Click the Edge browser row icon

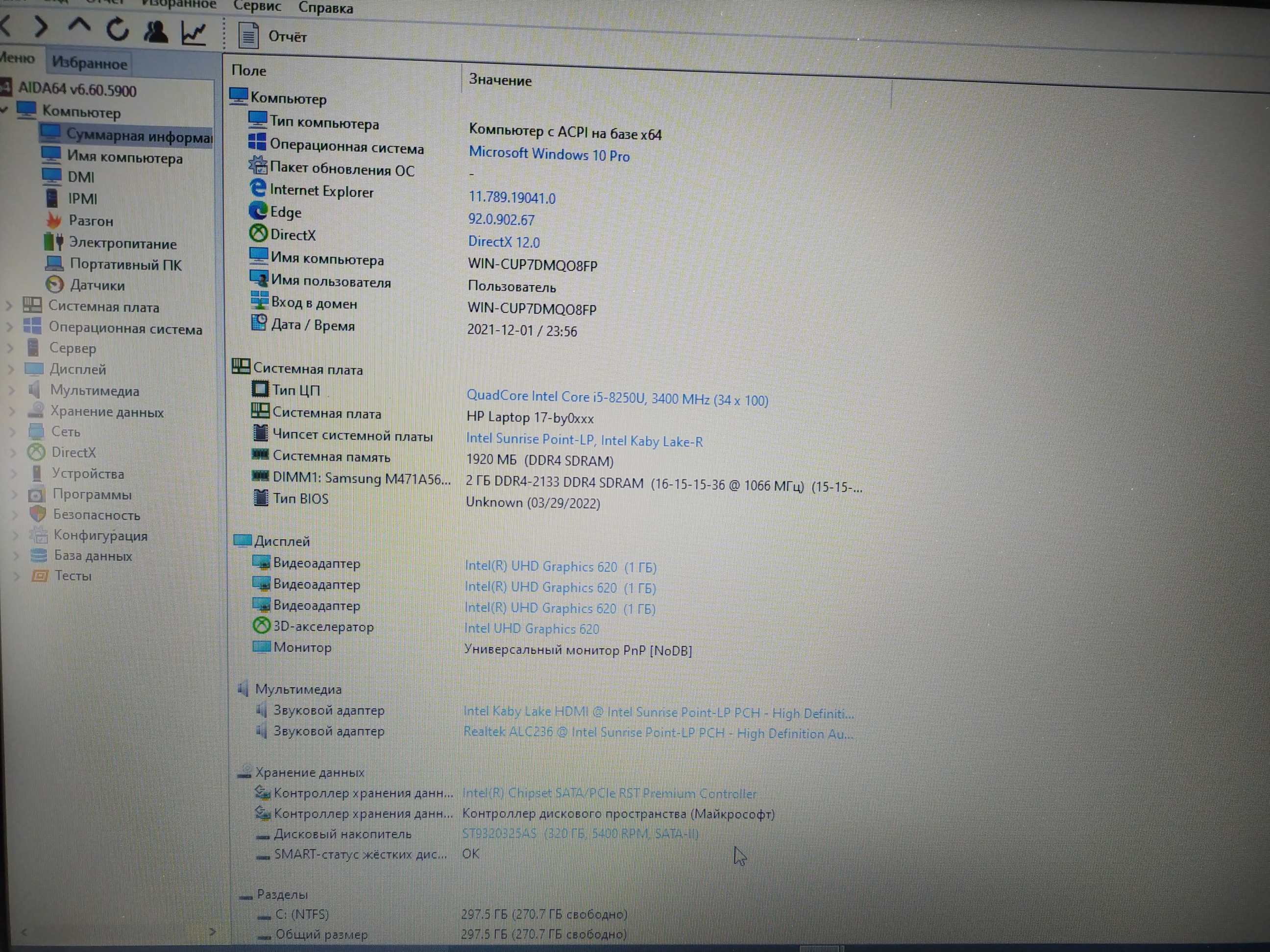(258, 211)
